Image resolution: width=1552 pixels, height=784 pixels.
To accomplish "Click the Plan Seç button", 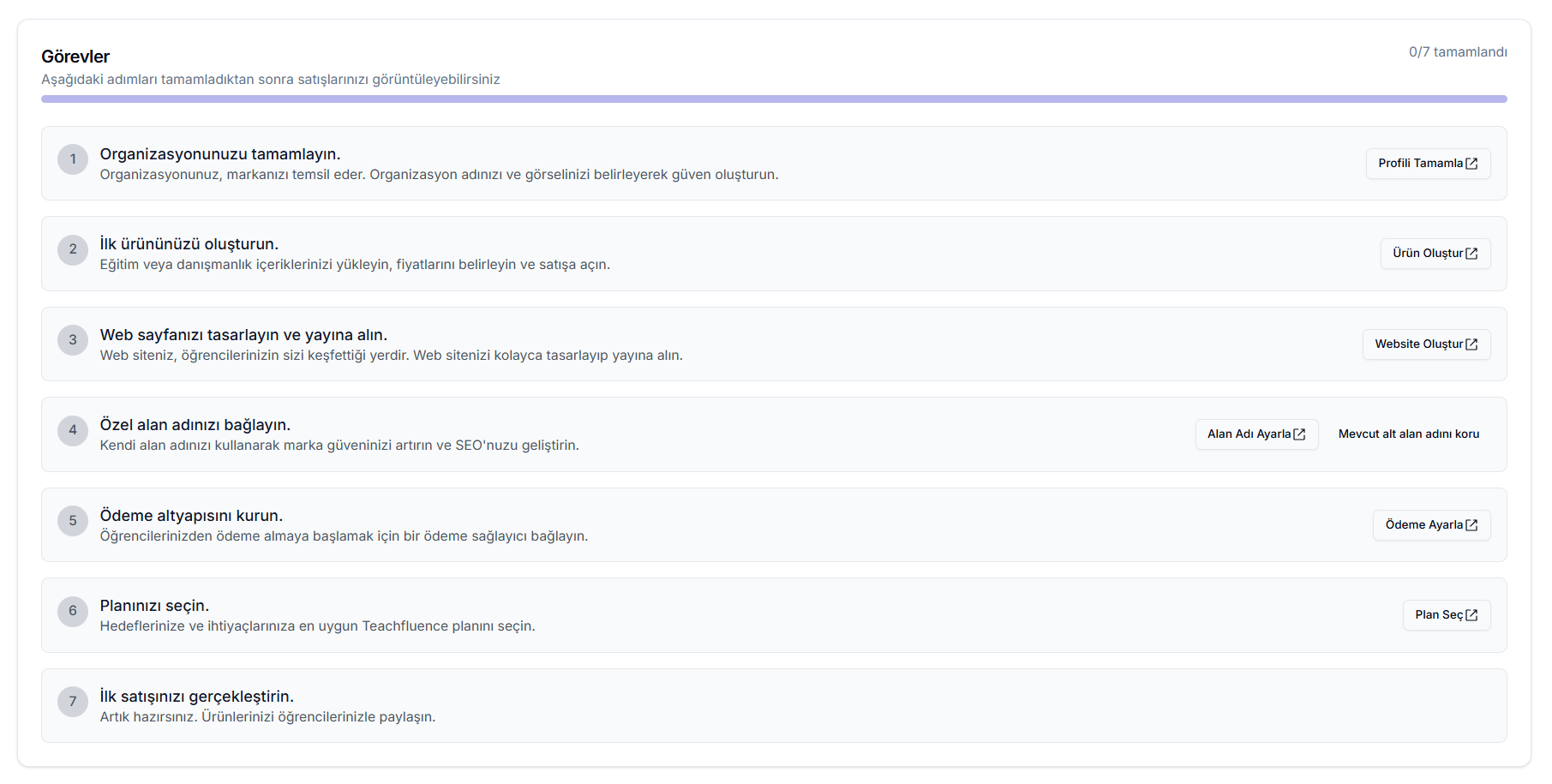I will point(1447,615).
